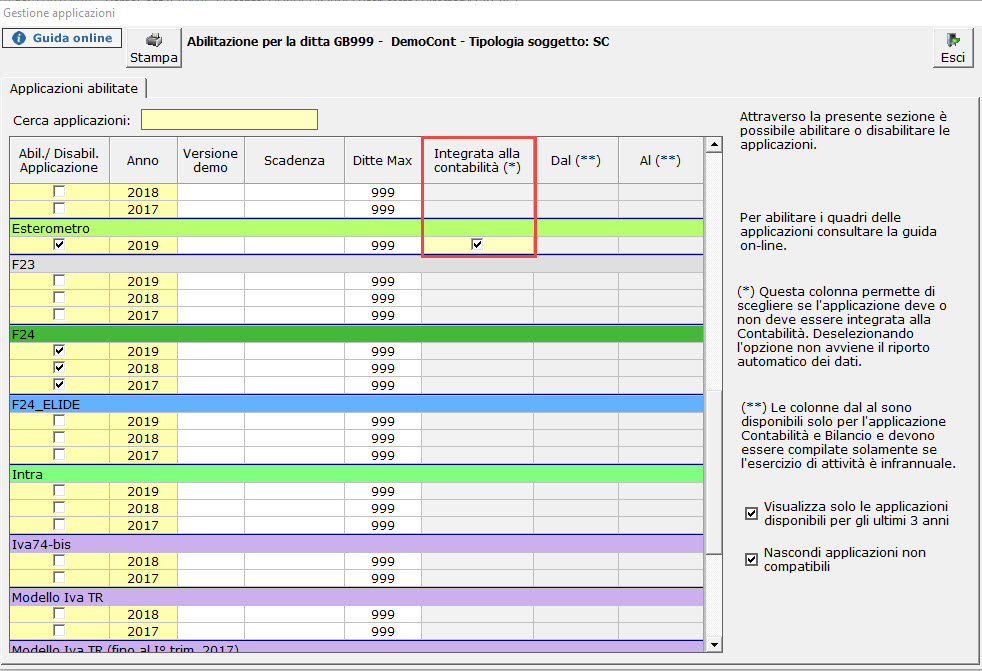Click the Dal (**) column header
This screenshot has height=671, width=982.
tap(576, 160)
